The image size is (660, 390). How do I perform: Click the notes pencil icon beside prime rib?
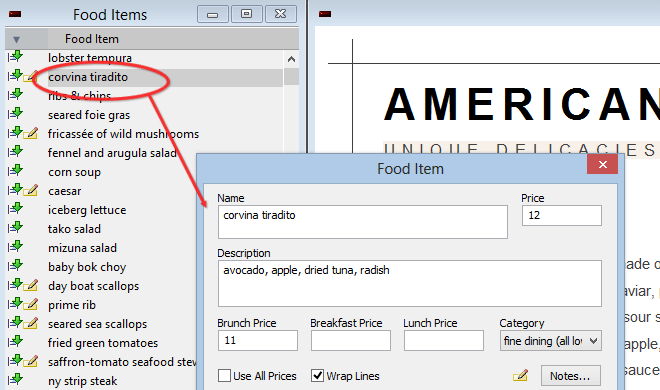(x=31, y=304)
